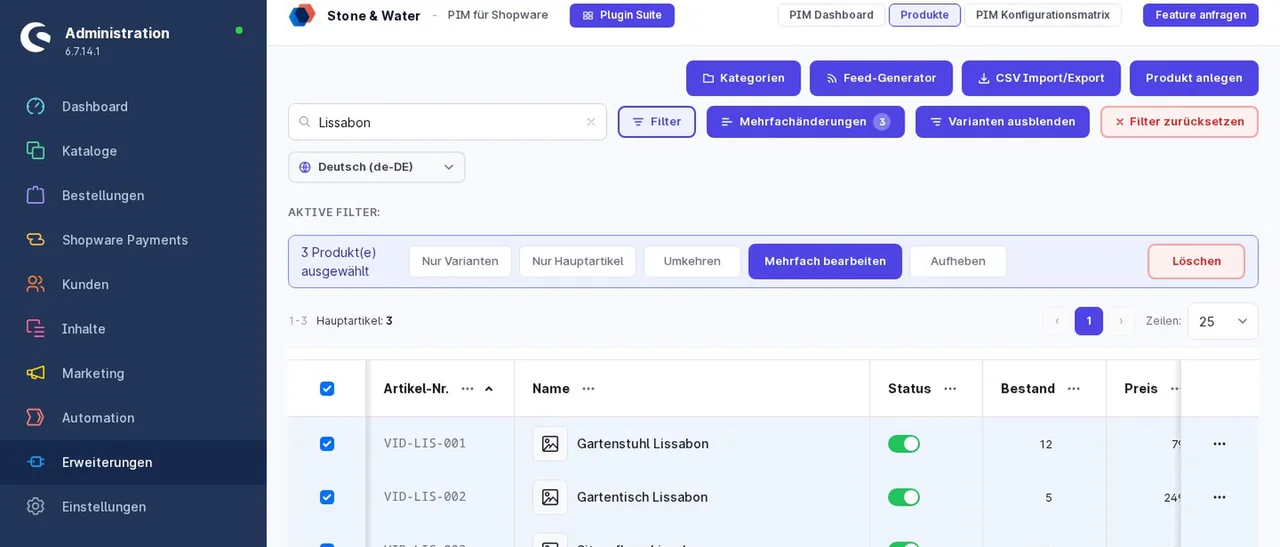The width and height of the screenshot is (1280, 547).
Task: Click the Kunden people icon
Action: click(x=35, y=284)
